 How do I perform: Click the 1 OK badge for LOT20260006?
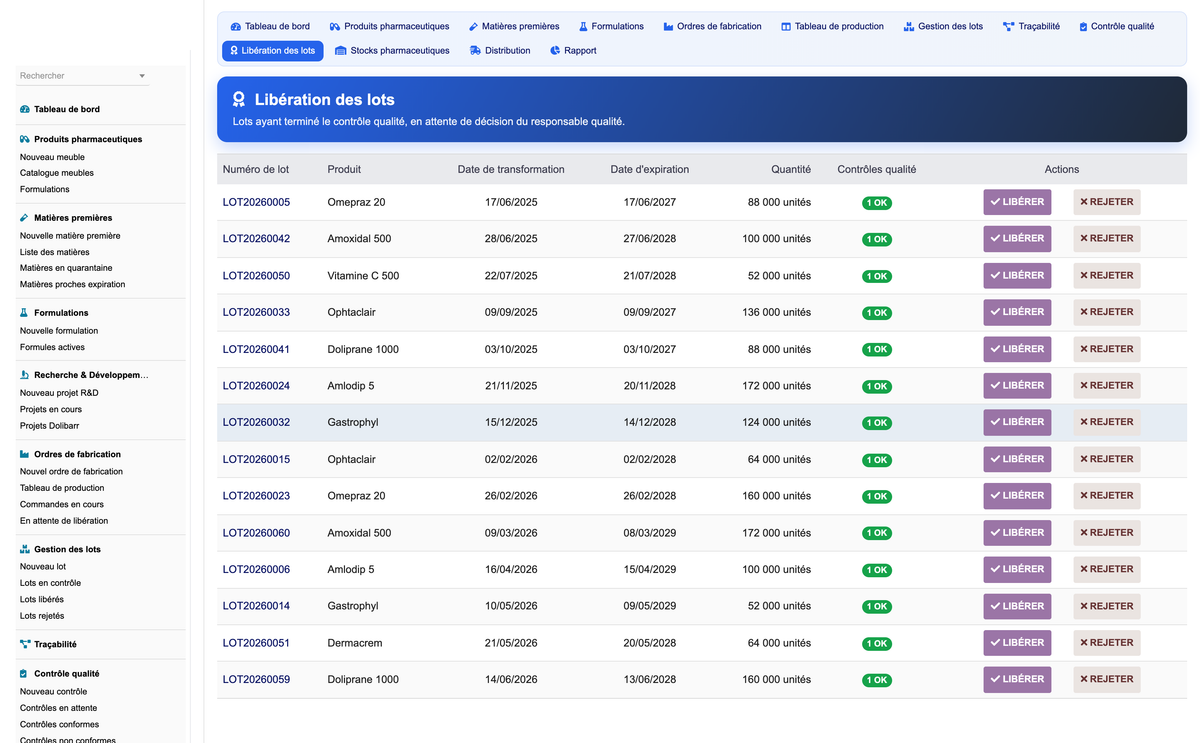(x=877, y=570)
